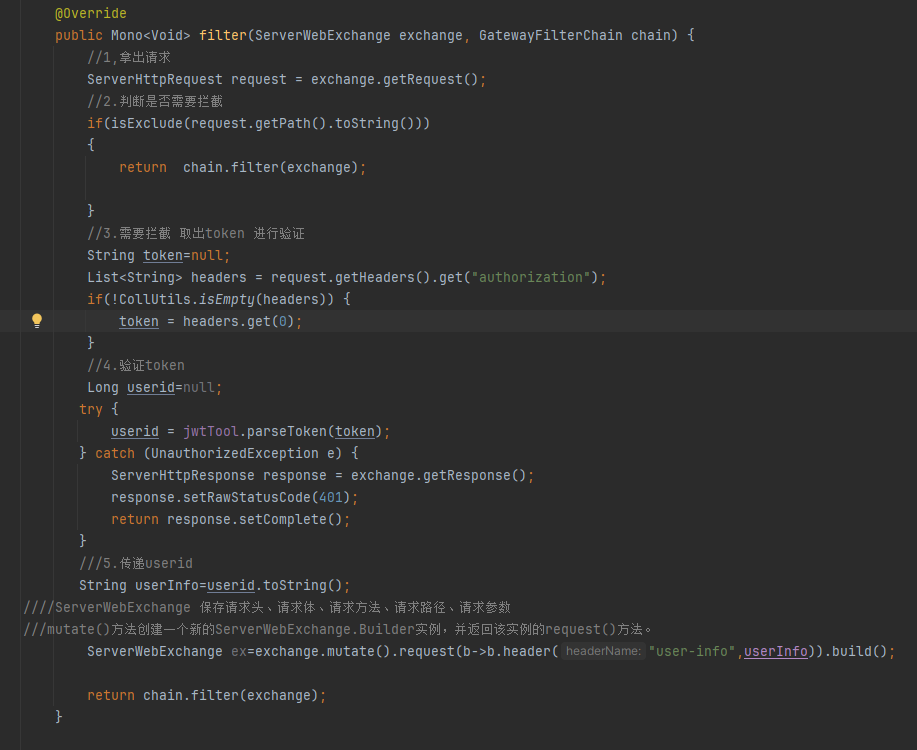Click exchange.mutate() in the ServerWebExchange ex line
This screenshot has height=750, width=917.
pos(323,652)
